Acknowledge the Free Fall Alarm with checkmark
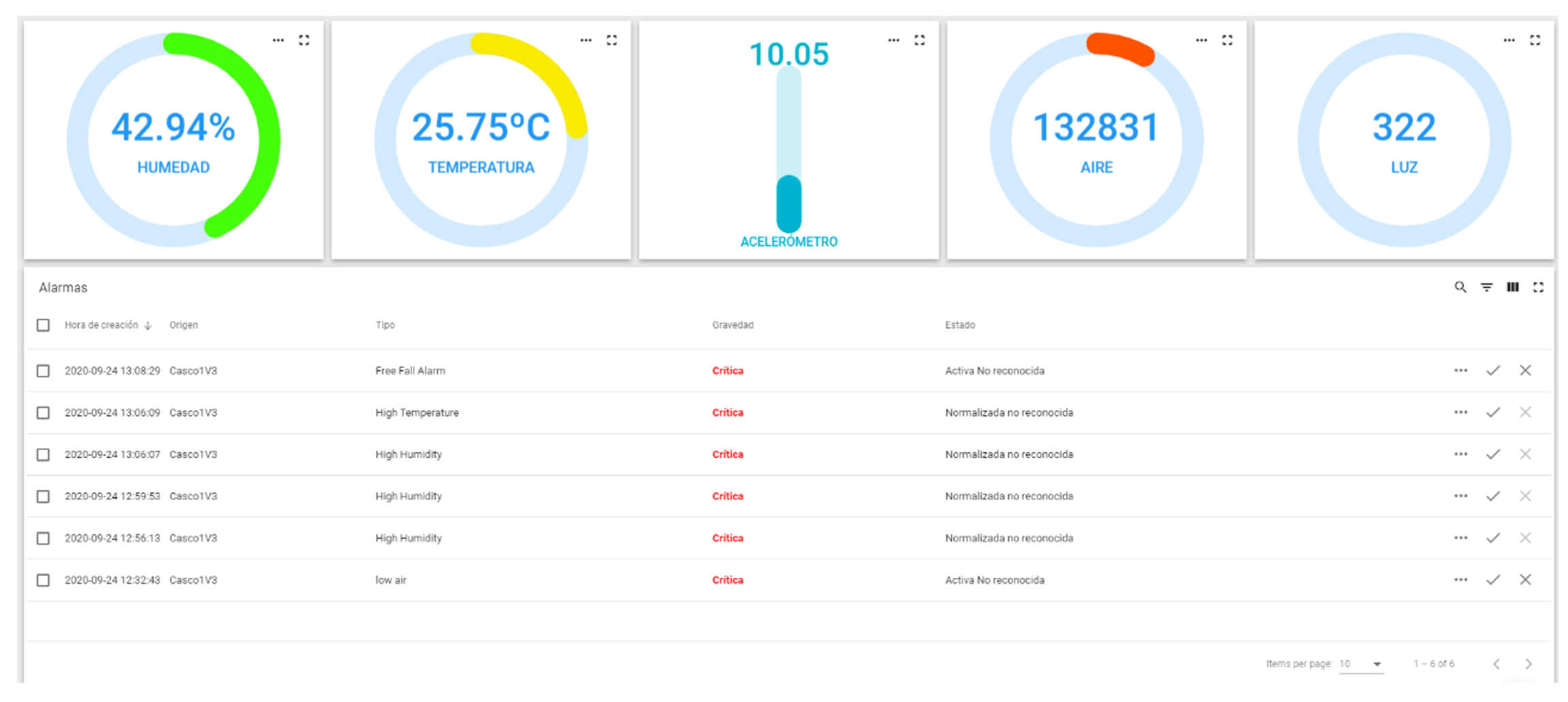 [x=1493, y=371]
